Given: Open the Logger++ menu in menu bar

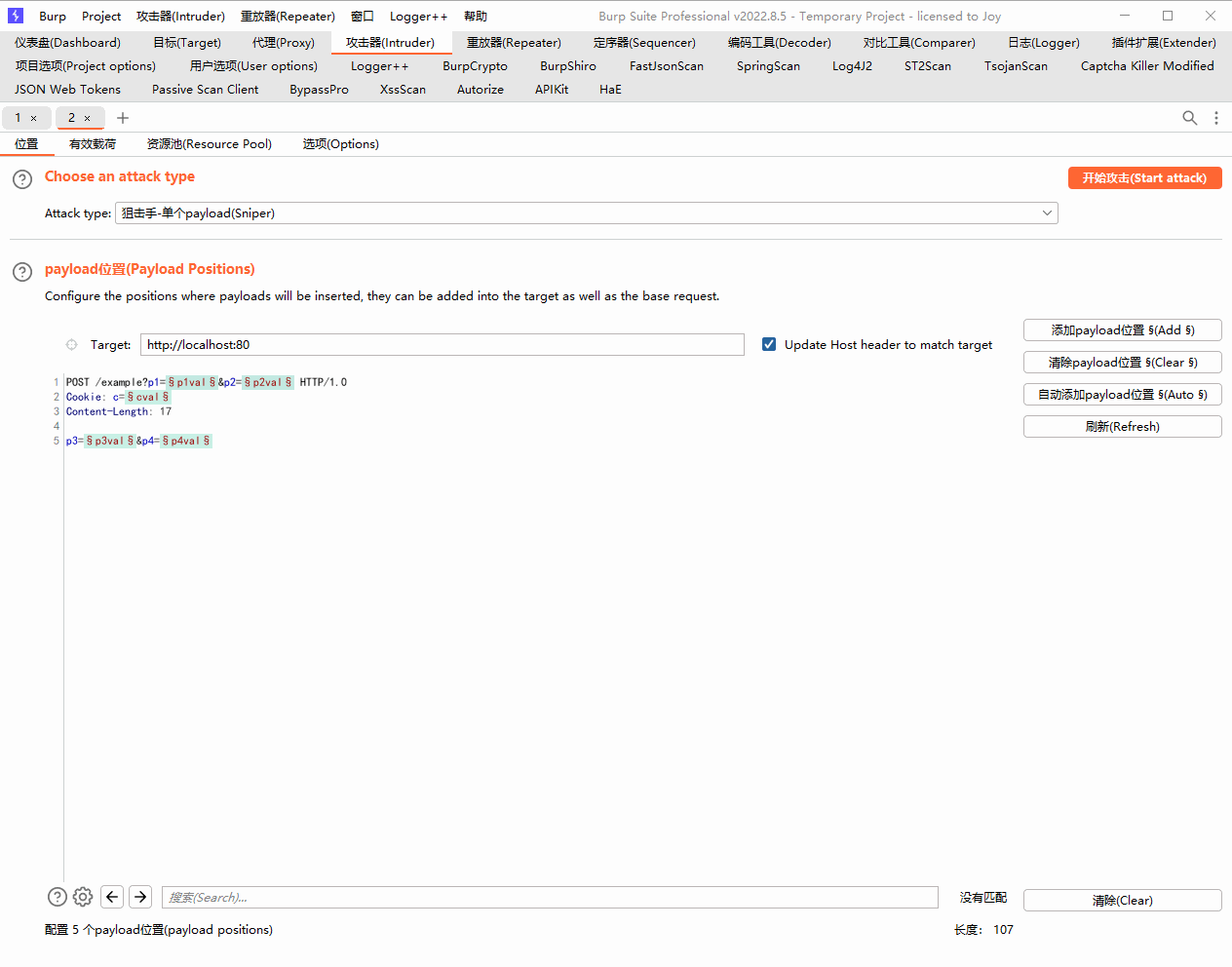Looking at the screenshot, I should (x=418, y=17).
